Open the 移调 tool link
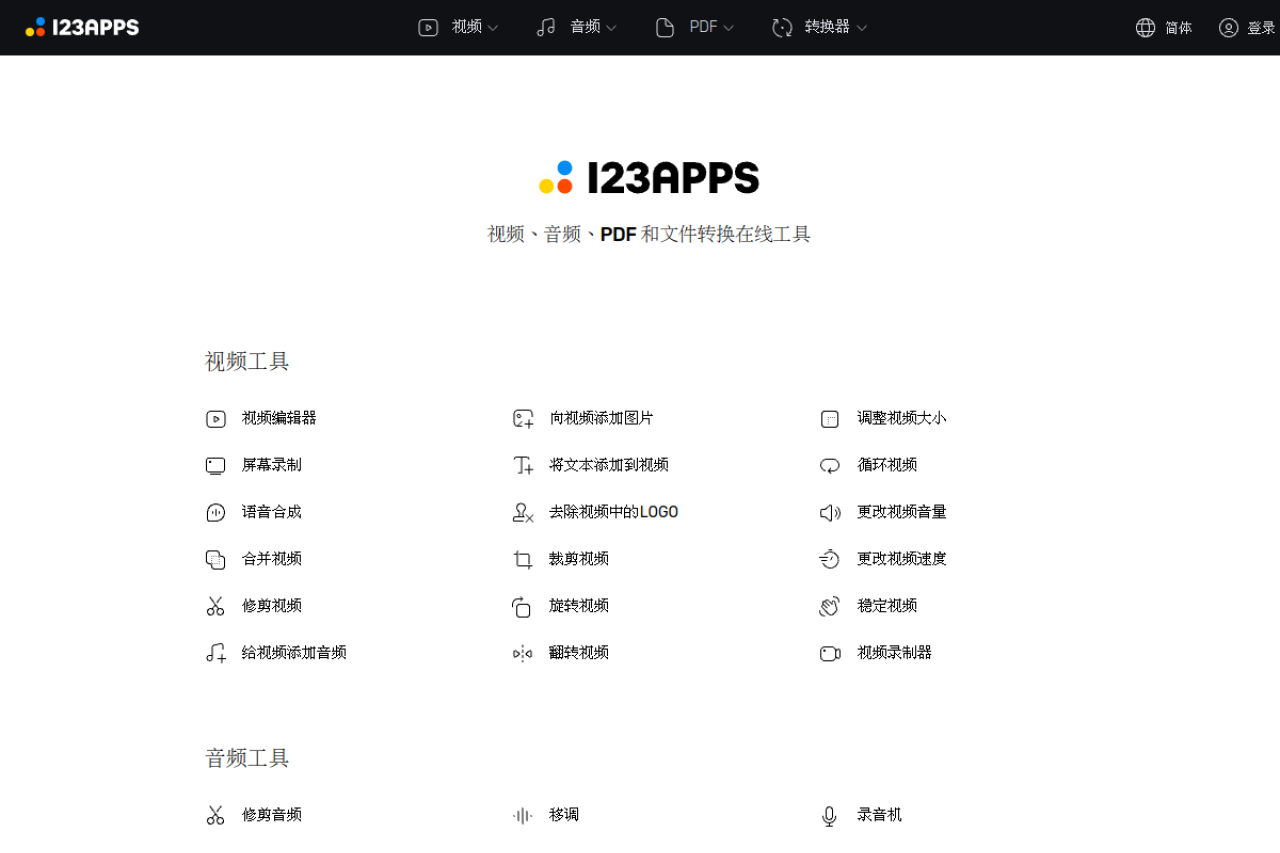Viewport: 1280px width, 853px height. point(564,815)
